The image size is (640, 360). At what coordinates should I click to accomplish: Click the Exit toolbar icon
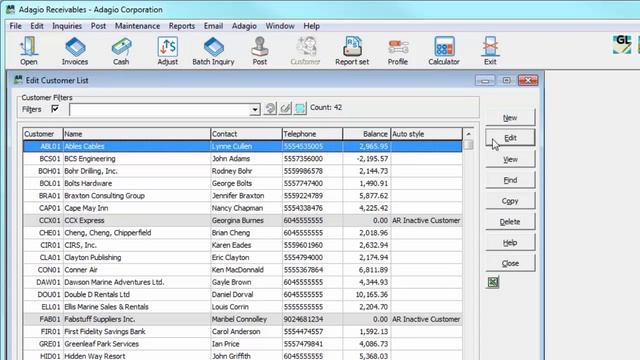490,51
